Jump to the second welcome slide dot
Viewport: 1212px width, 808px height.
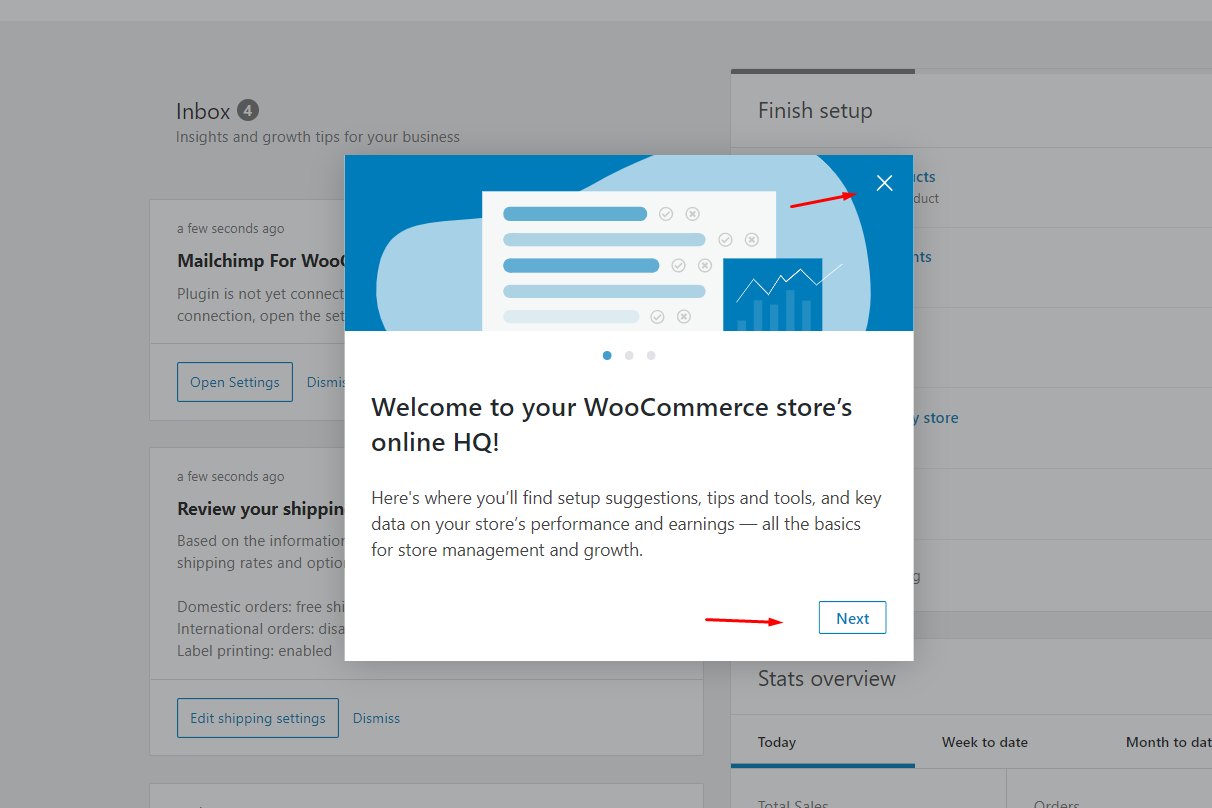(629, 355)
